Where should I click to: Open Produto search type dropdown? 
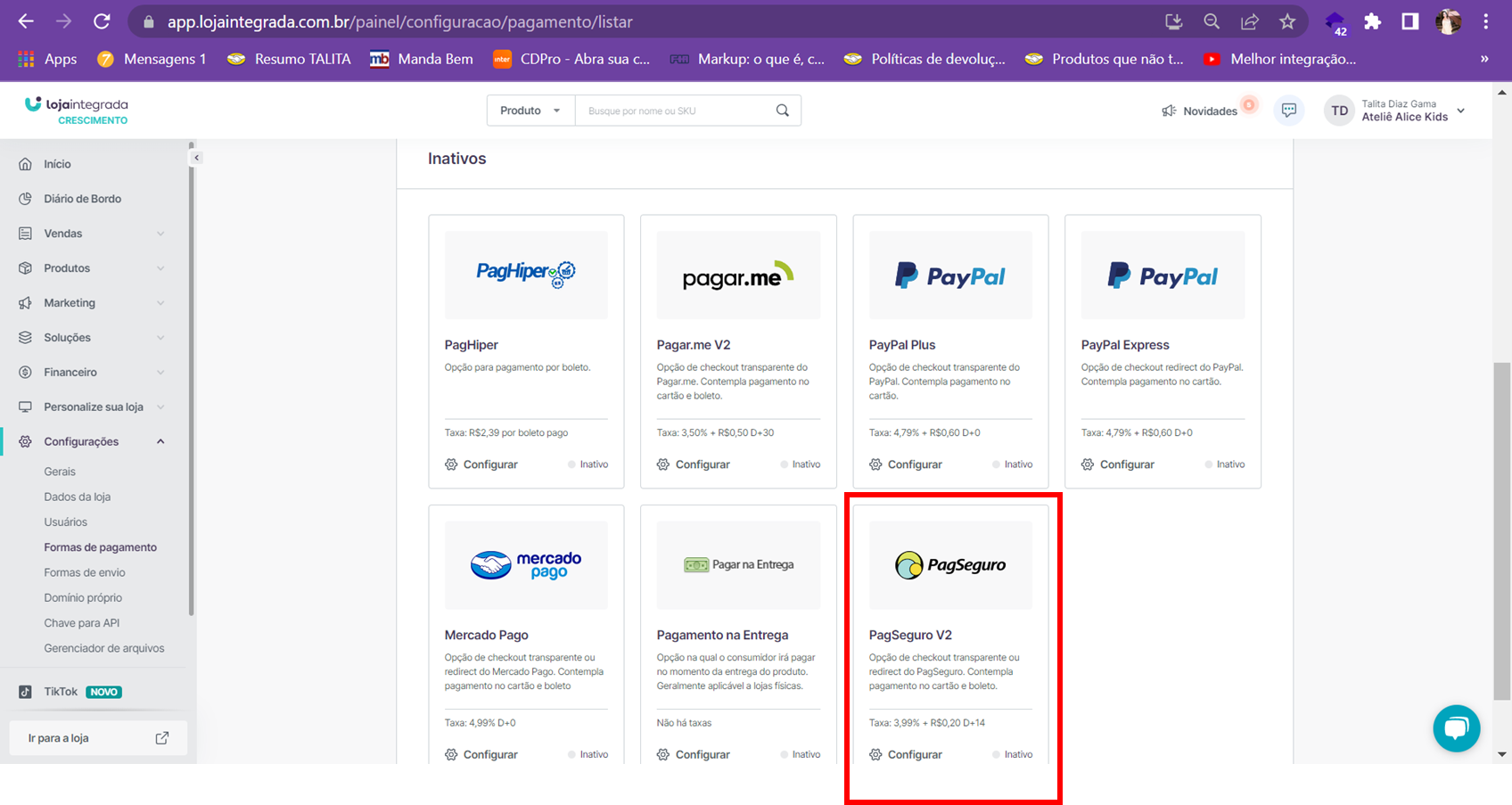(x=530, y=111)
